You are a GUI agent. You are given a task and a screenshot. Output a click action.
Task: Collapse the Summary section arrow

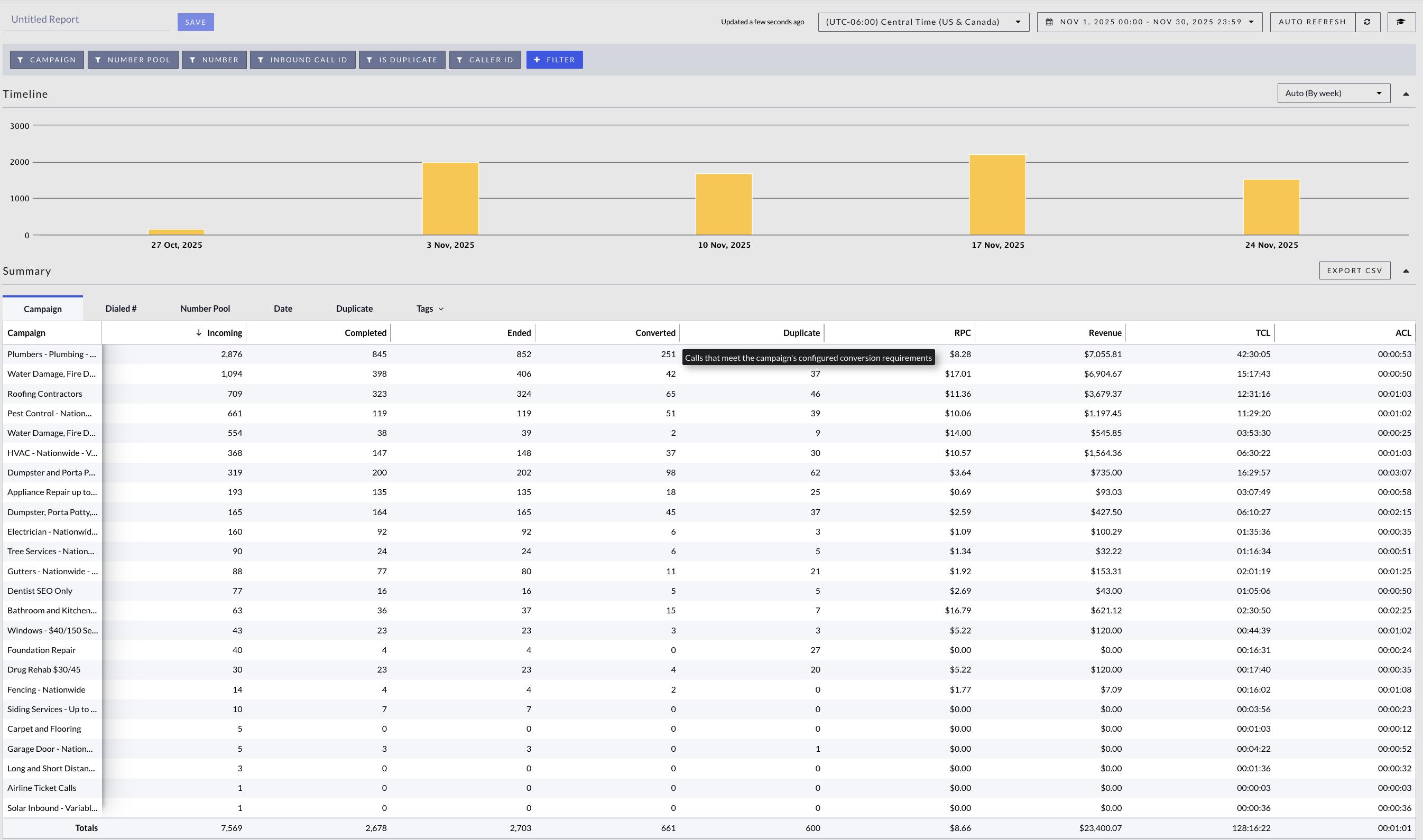pyautogui.click(x=1406, y=271)
